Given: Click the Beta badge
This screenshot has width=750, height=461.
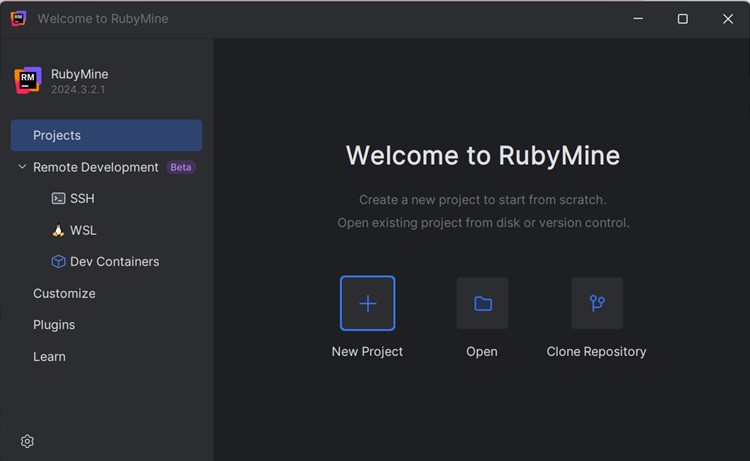Looking at the screenshot, I should (x=181, y=167).
